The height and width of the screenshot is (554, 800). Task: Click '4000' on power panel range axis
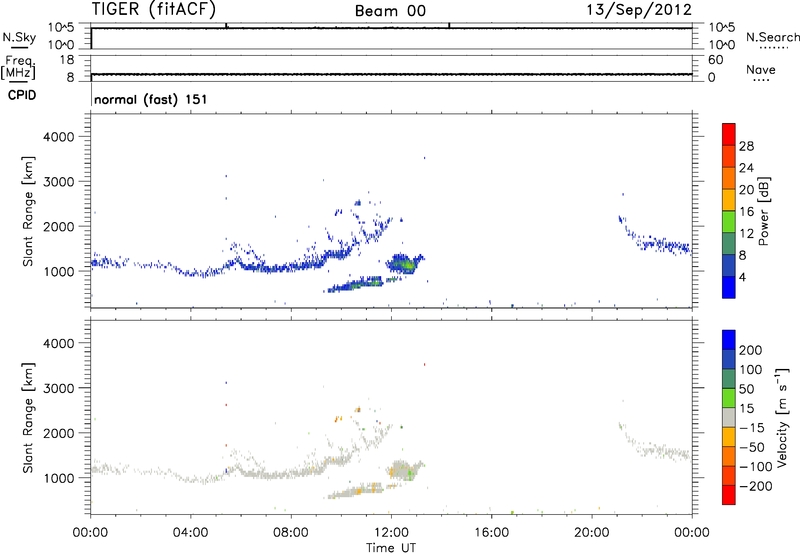[x=59, y=137]
